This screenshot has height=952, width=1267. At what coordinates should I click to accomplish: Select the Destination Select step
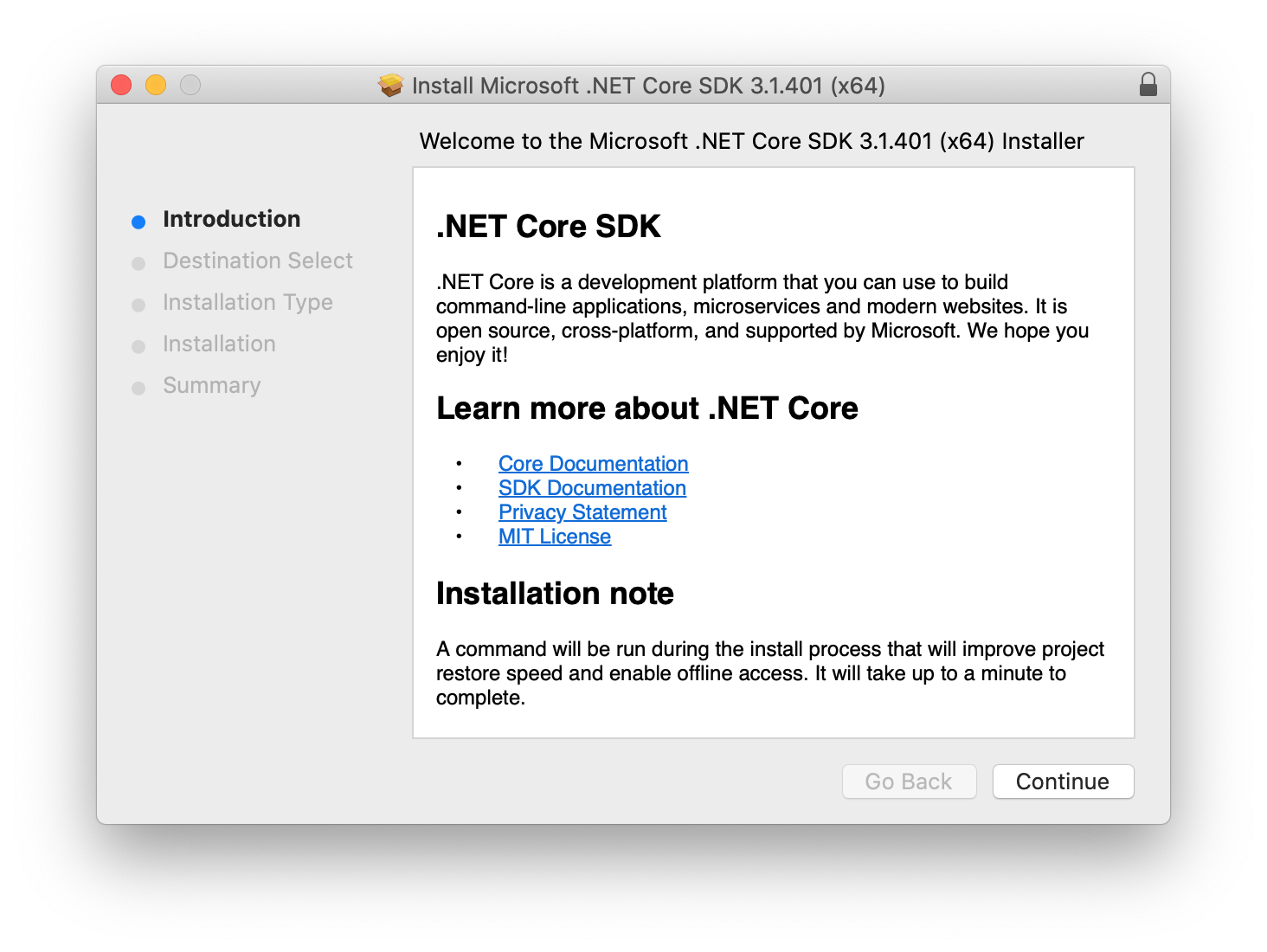tap(258, 261)
